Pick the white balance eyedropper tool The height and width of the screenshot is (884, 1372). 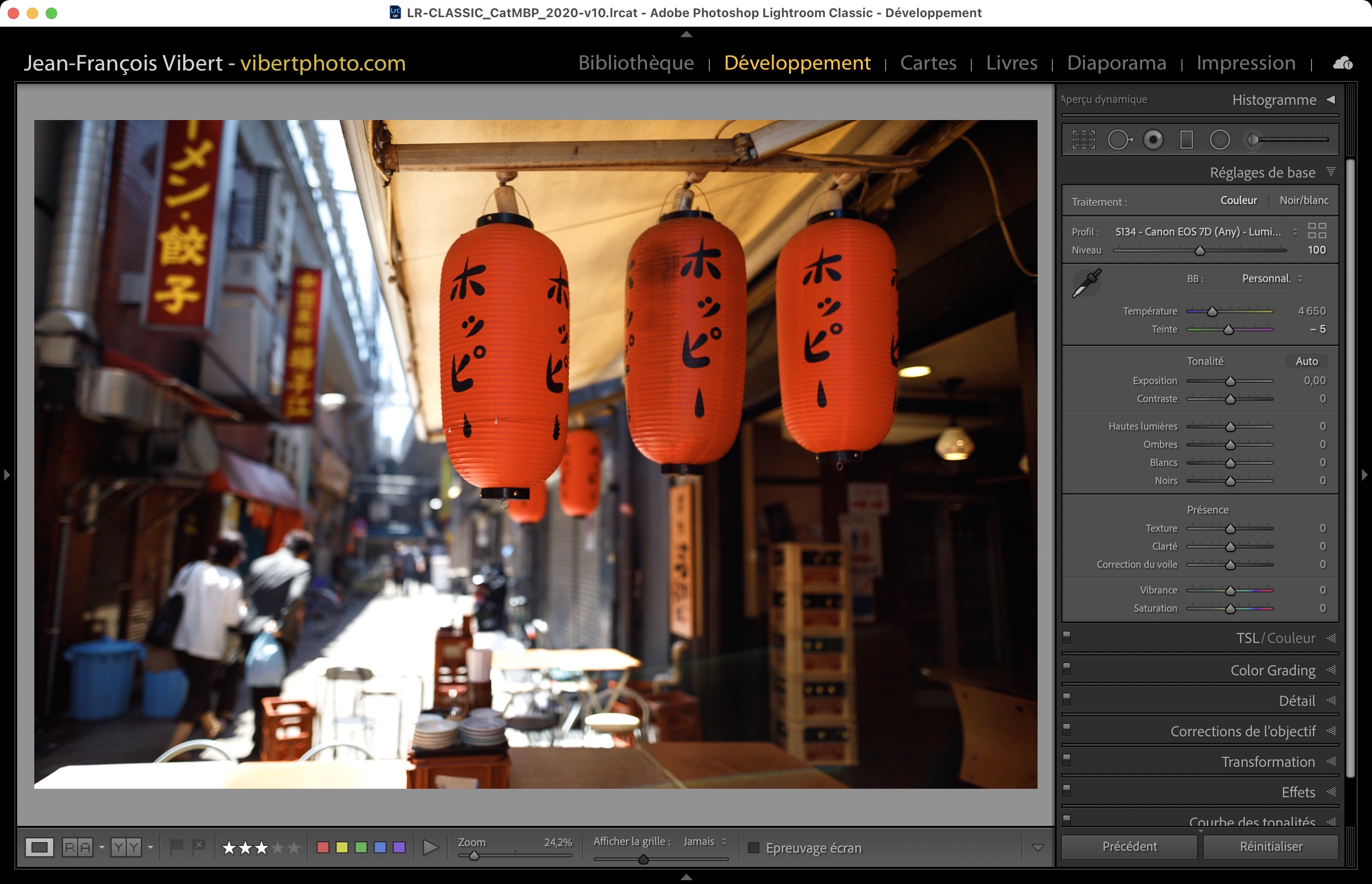(x=1086, y=283)
